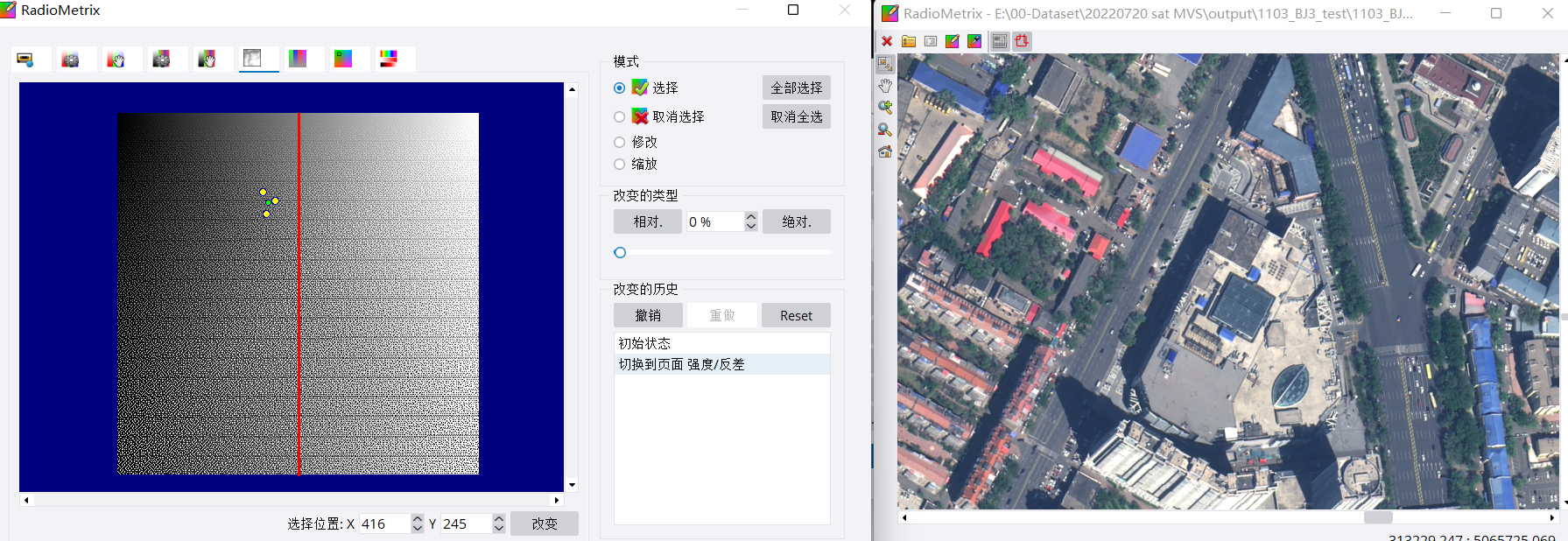Open the grayscale-RGB hand tab
Viewport: 1568px width, 541px height.
point(207,60)
